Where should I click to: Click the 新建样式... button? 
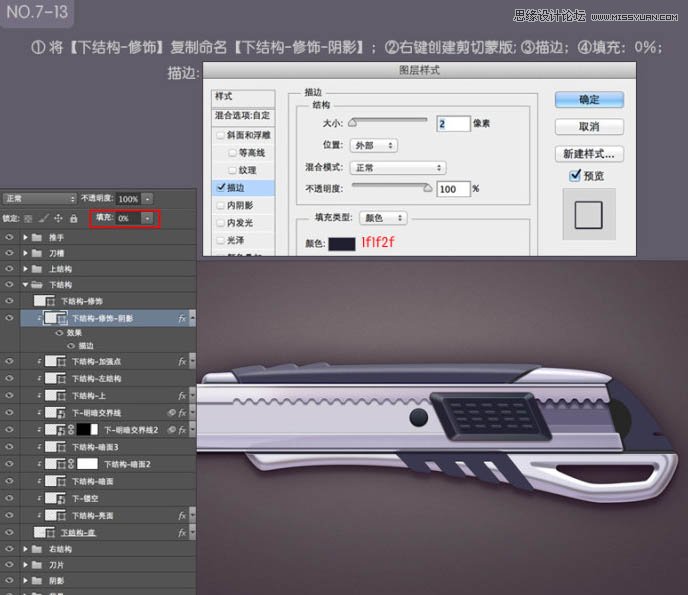pos(589,154)
